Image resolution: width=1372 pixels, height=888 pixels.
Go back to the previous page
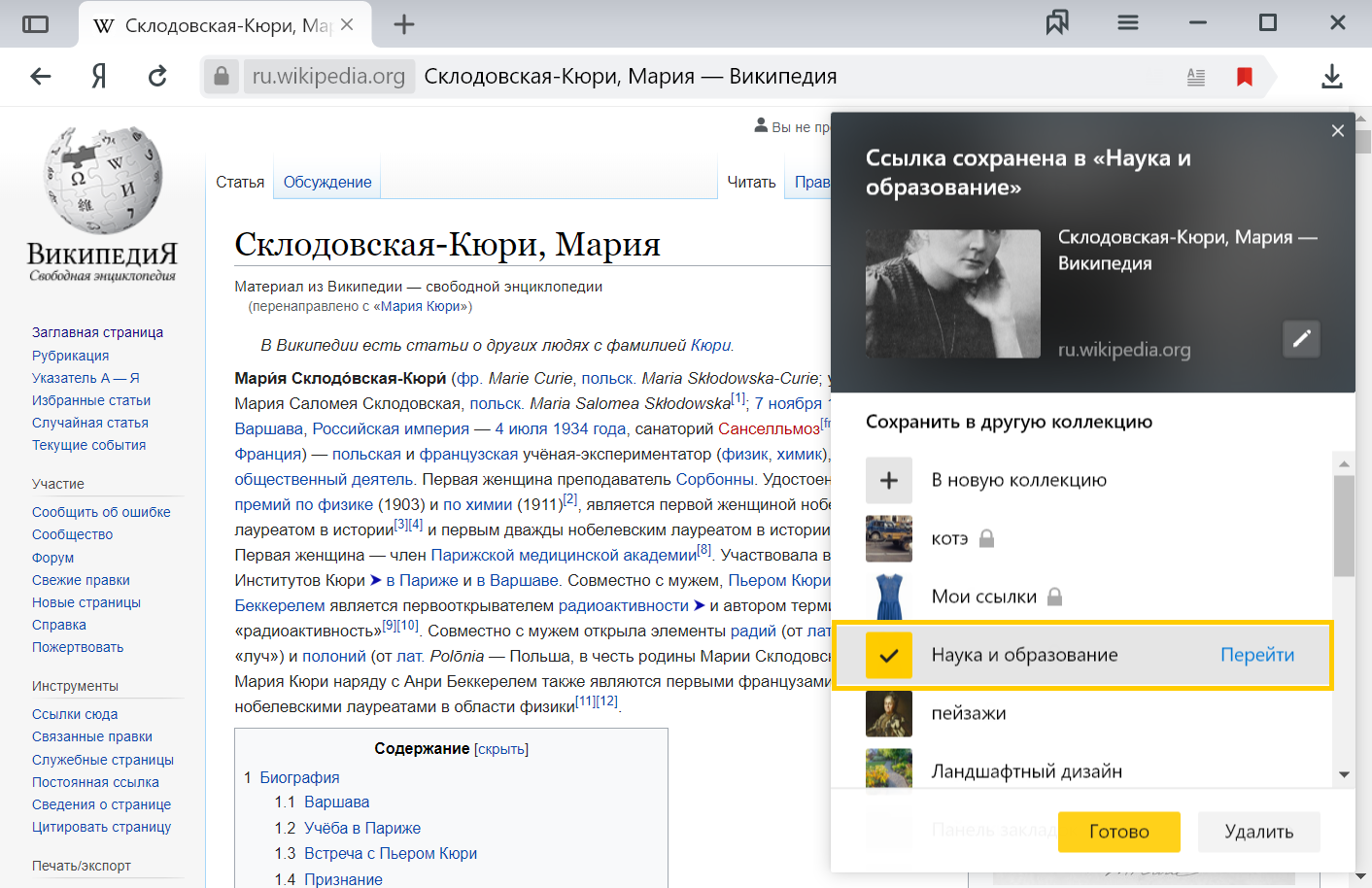point(41,76)
